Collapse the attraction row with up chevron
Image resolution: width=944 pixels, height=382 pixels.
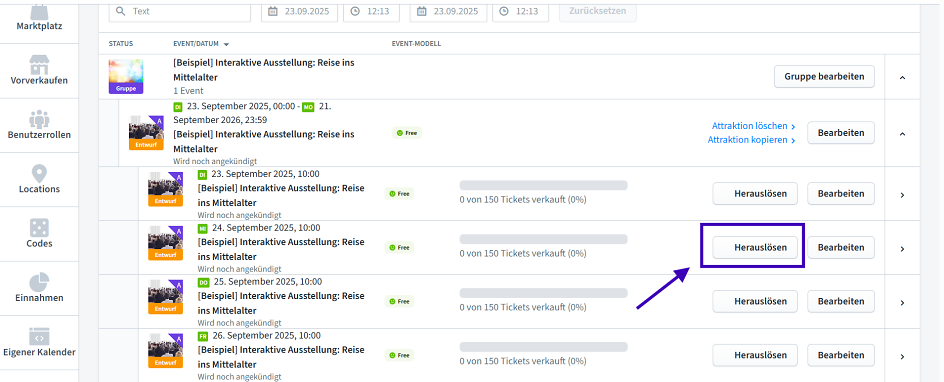coord(902,133)
